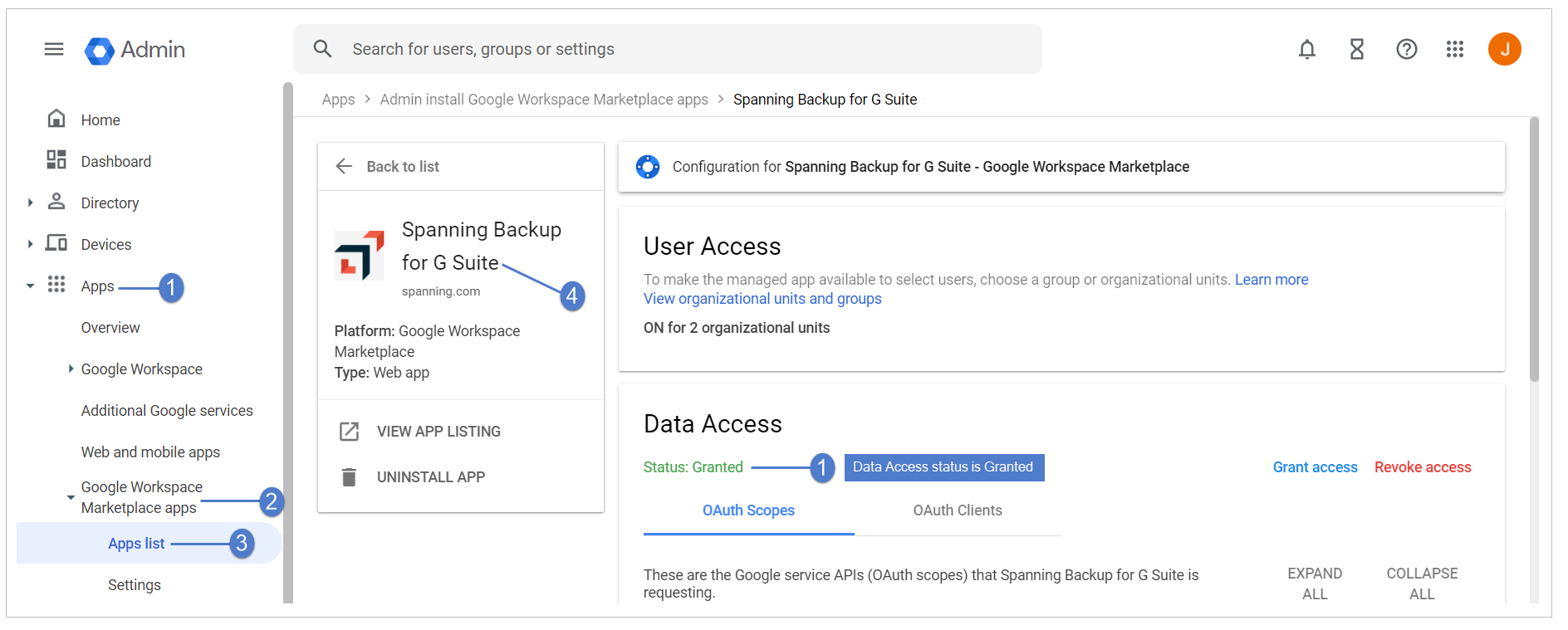Open the account avatar J
The image size is (1568, 630).
click(x=1505, y=49)
